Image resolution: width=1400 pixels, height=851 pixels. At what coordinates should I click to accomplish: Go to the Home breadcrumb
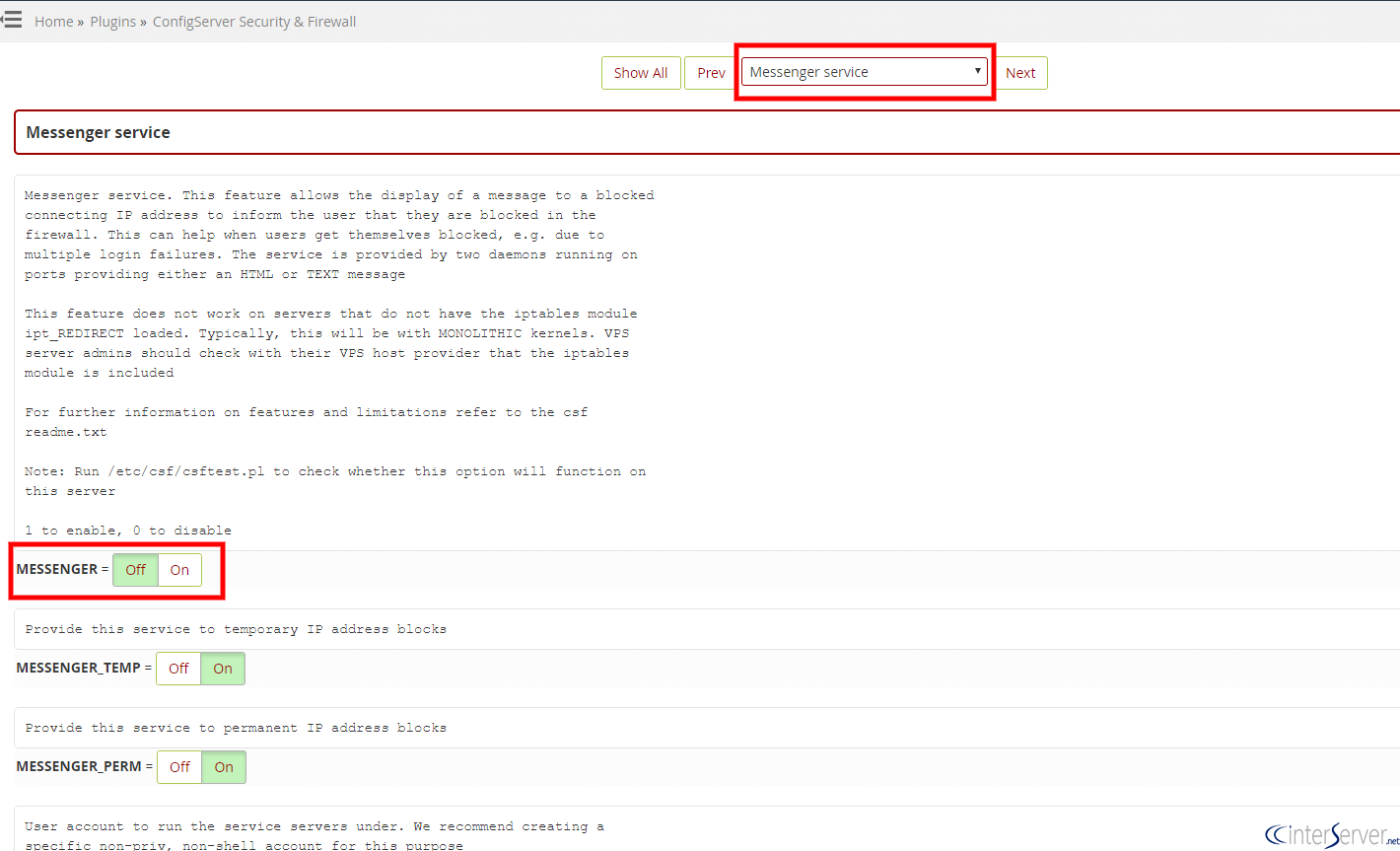click(x=54, y=21)
